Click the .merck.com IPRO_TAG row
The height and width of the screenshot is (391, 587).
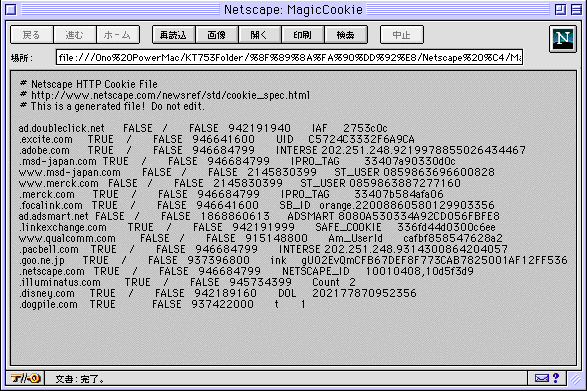click(231, 194)
